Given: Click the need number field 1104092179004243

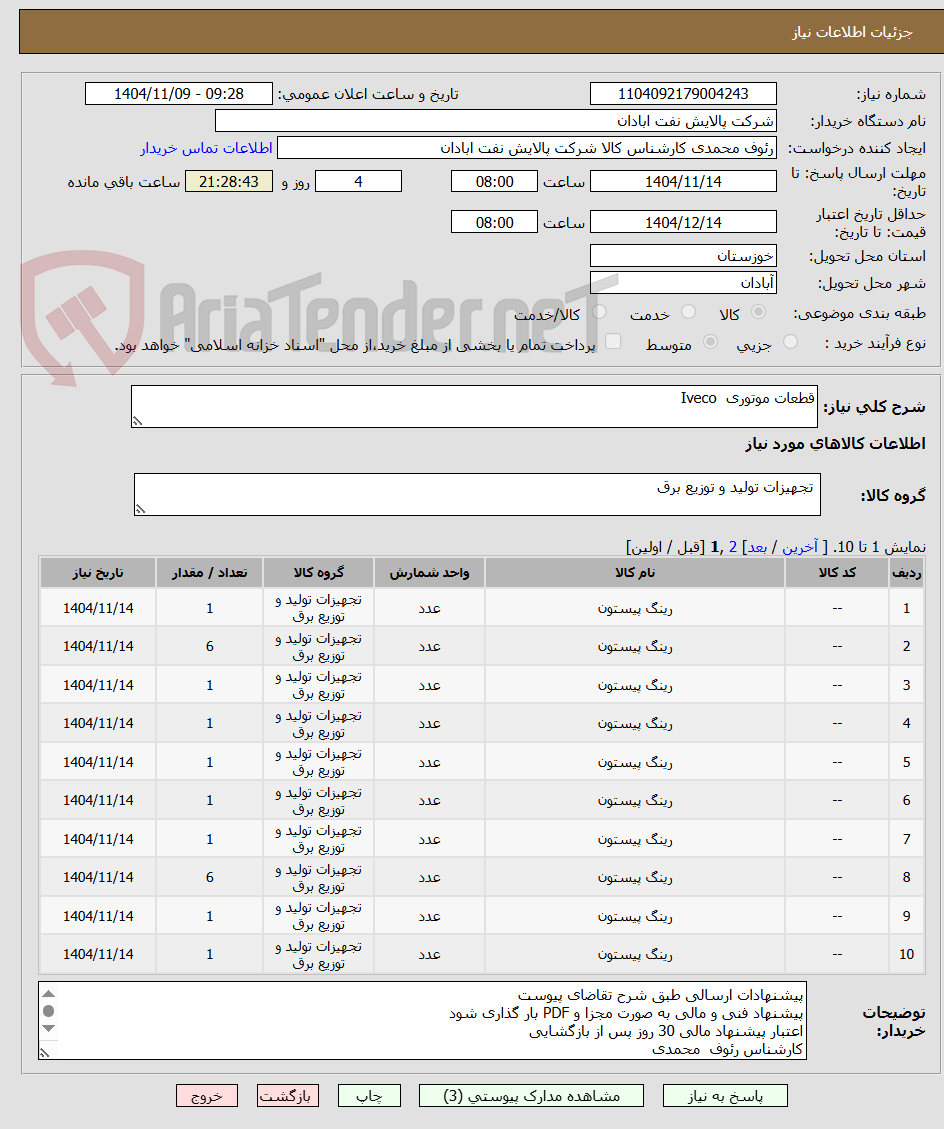Looking at the screenshot, I should coord(683,94).
